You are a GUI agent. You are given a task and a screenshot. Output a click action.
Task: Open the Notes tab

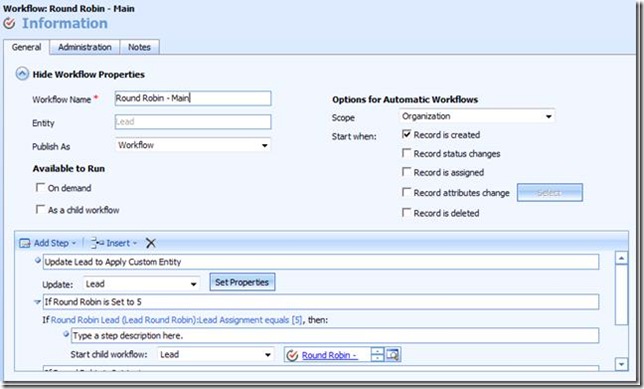click(x=139, y=47)
